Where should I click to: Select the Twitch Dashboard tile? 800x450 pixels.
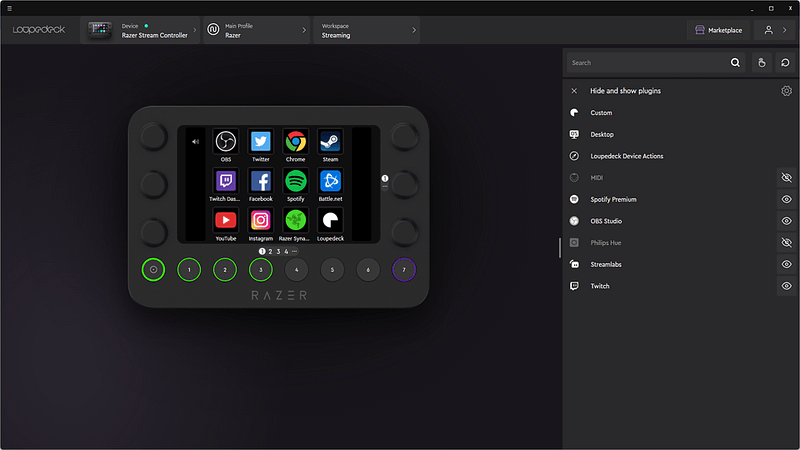click(226, 181)
